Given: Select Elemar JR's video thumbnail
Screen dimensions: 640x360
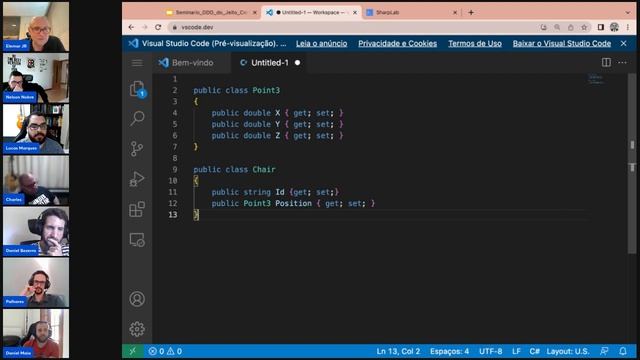Looking at the screenshot, I should tap(36, 26).
